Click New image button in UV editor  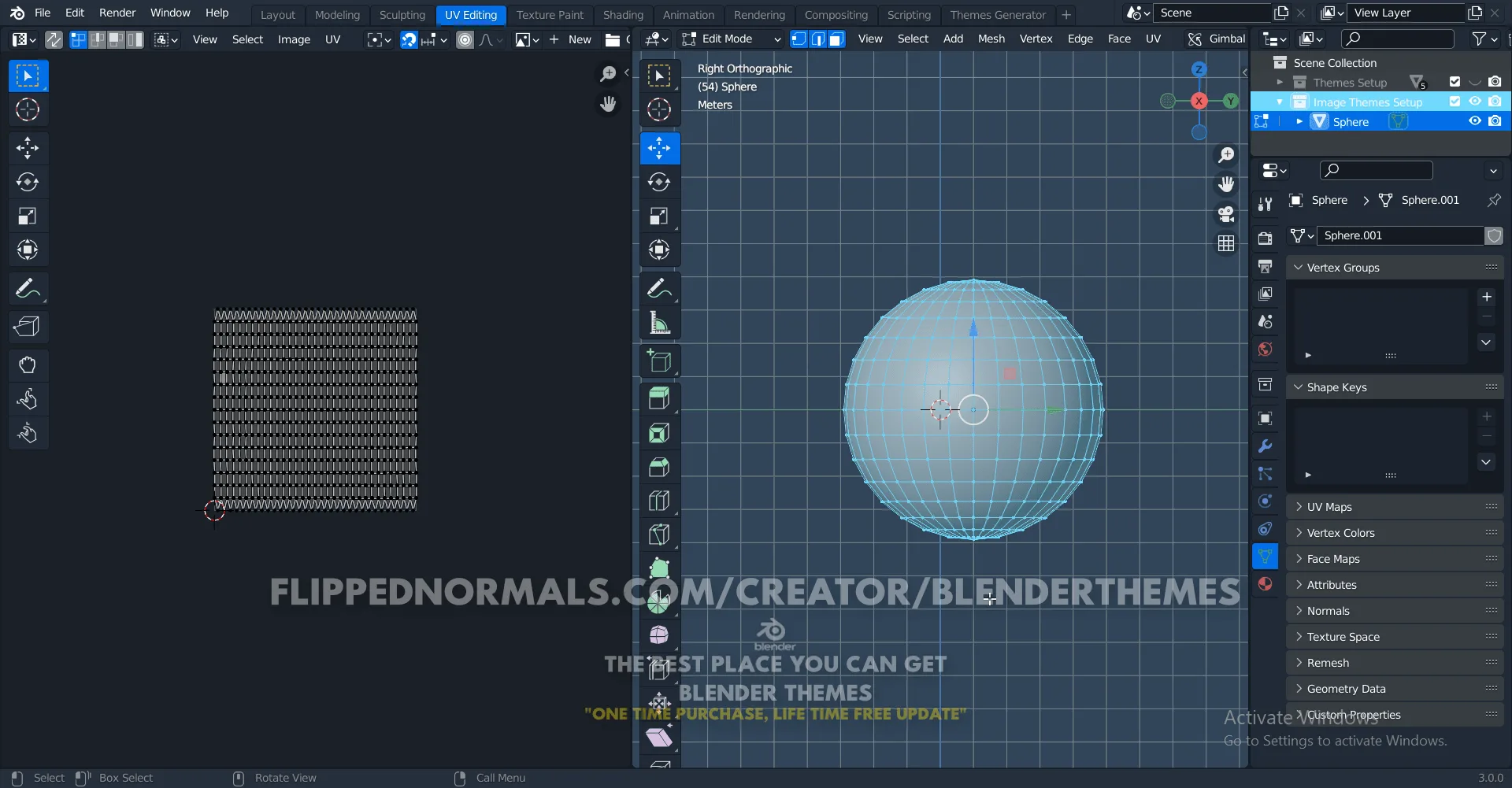point(573,39)
